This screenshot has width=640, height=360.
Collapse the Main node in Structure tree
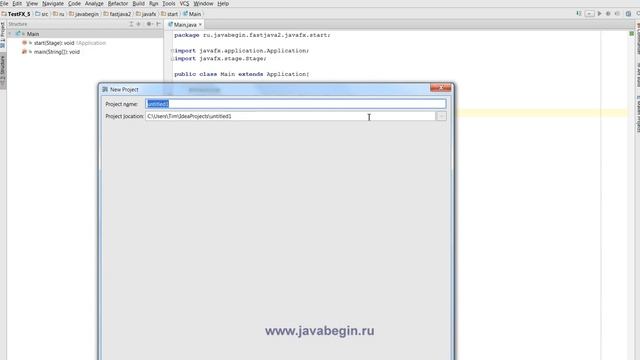(10, 34)
